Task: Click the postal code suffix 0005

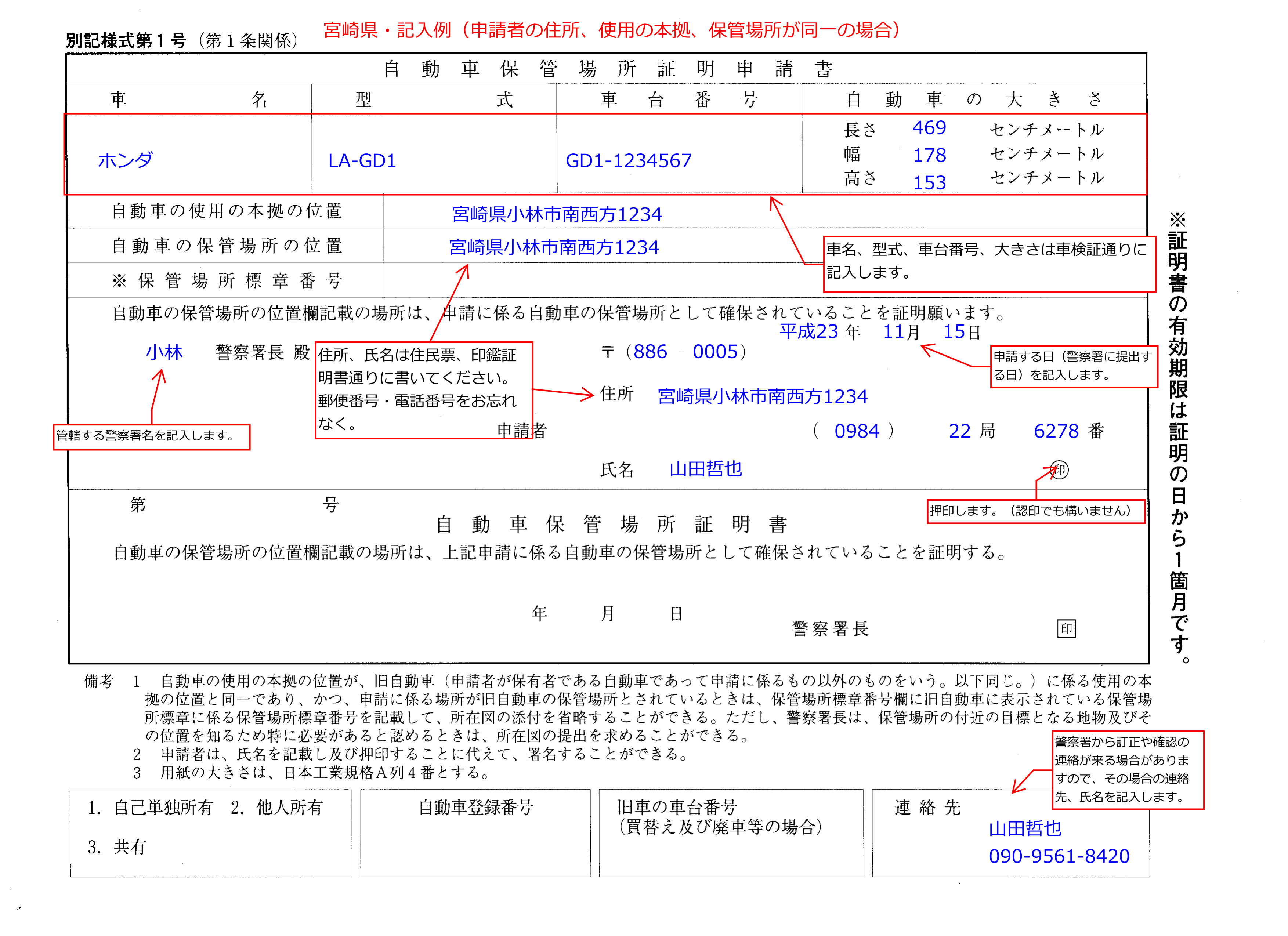Action: 715,352
